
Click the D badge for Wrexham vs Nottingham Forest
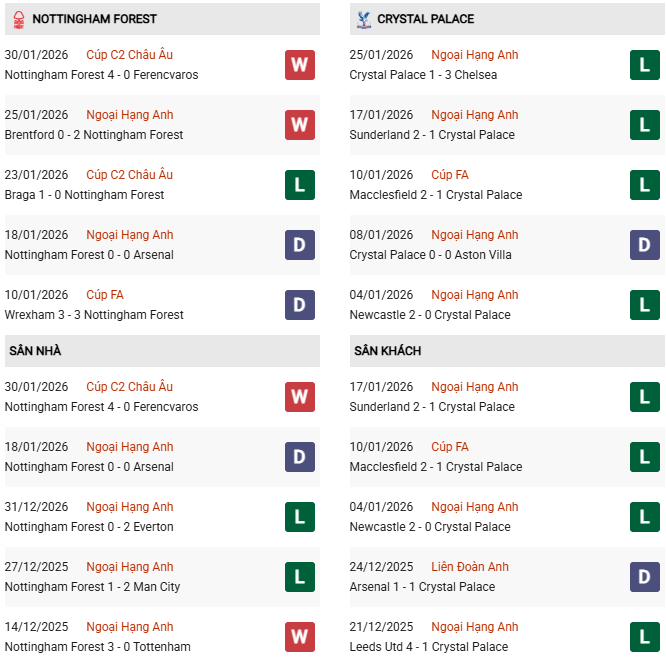tap(300, 305)
